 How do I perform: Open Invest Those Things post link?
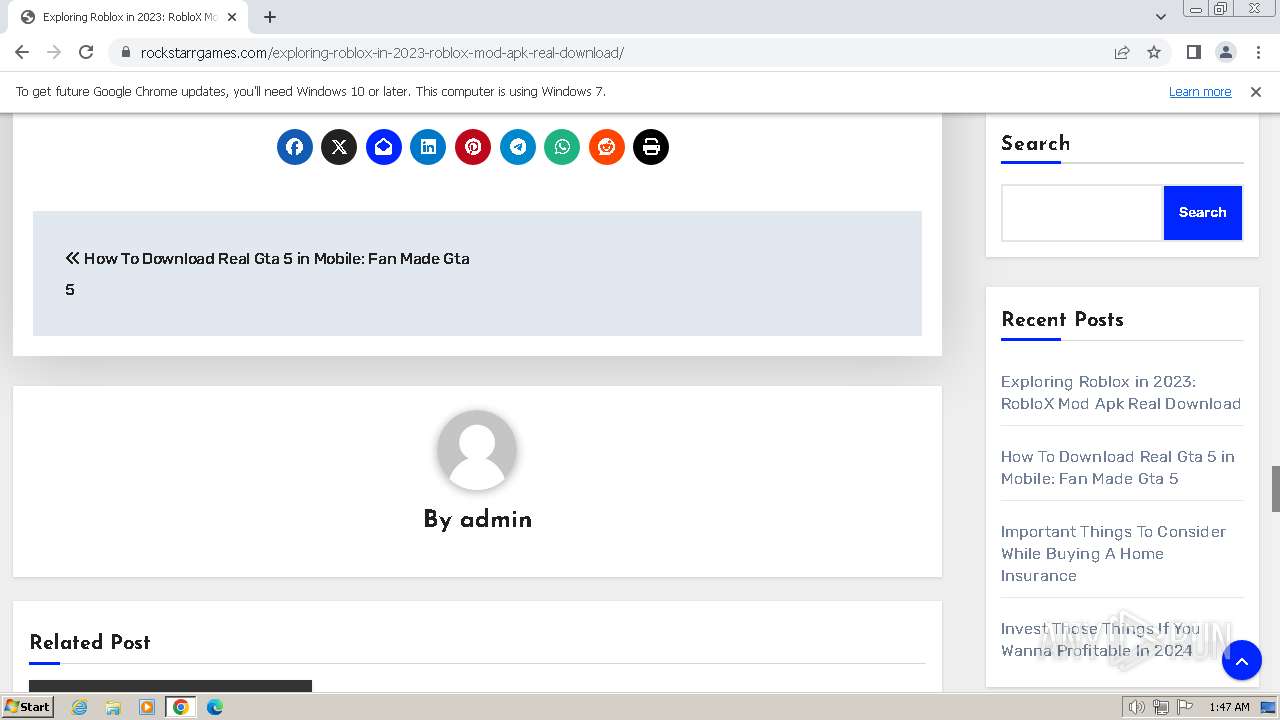(1100, 639)
